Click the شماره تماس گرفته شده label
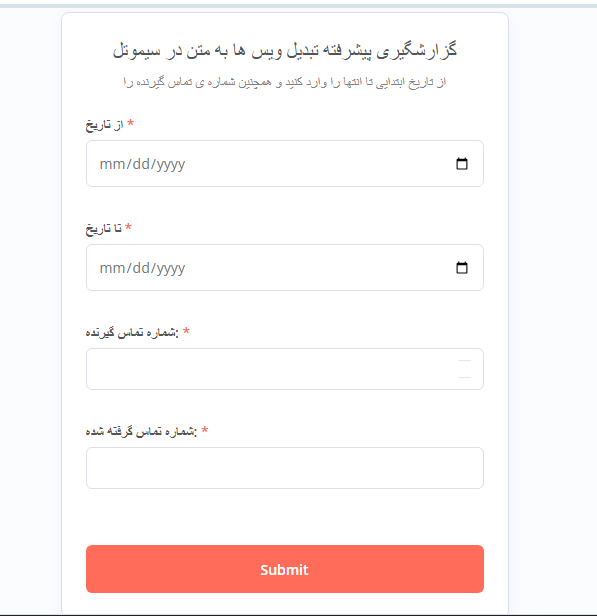Viewport: 597px width, 616px height. coord(141,431)
